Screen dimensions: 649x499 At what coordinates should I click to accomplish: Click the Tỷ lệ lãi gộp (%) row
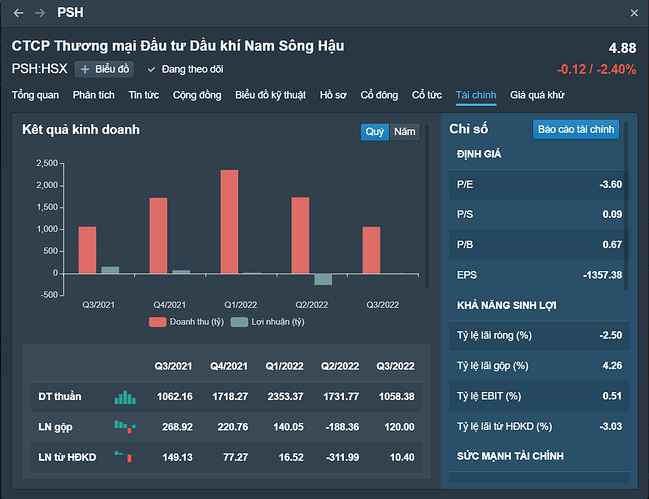539,366
